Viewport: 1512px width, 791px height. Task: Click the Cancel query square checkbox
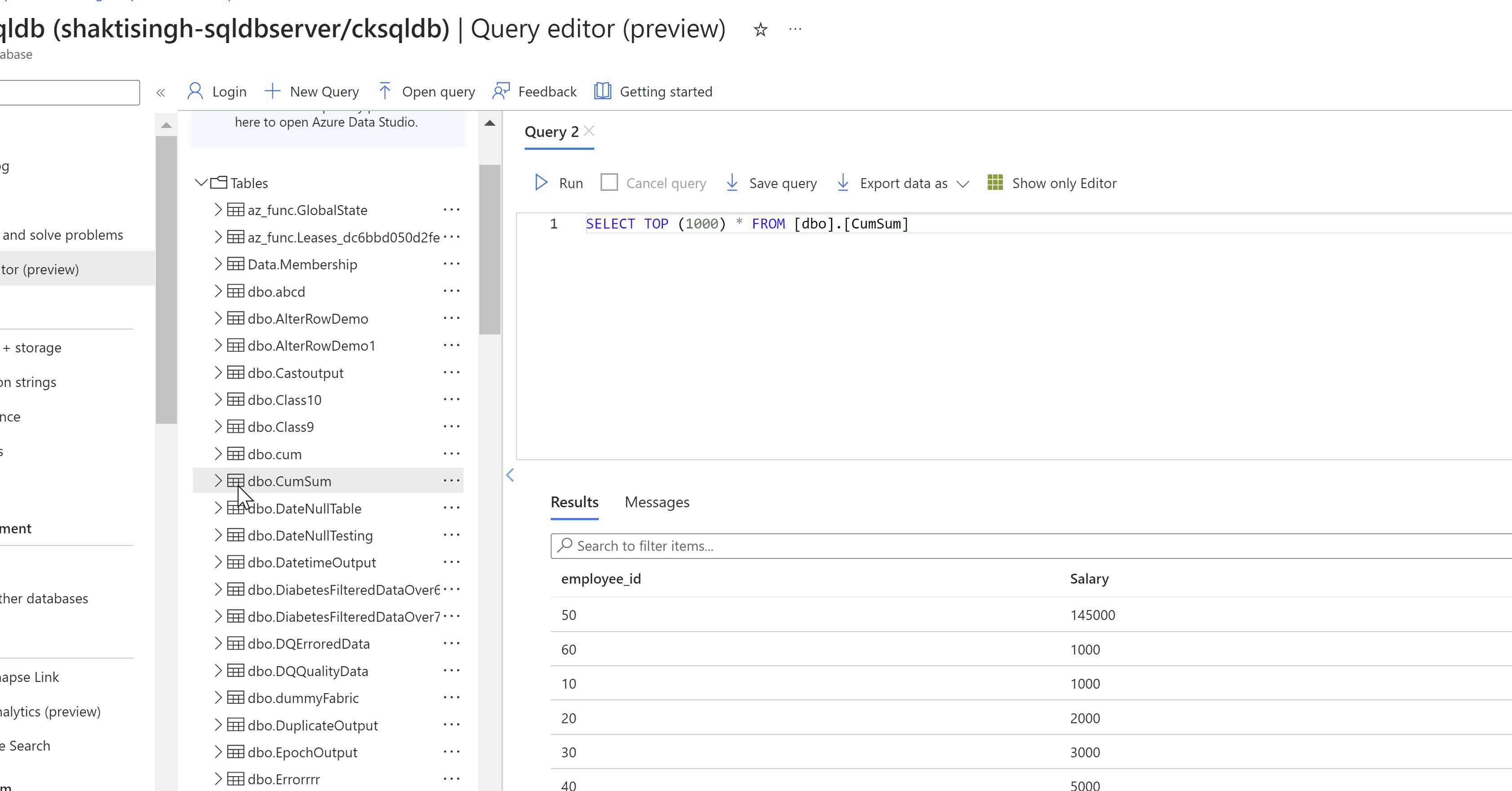coord(609,183)
